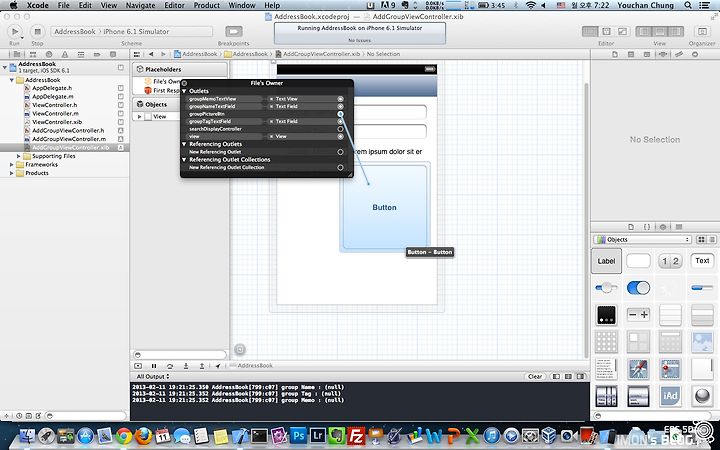Image resolution: width=720 pixels, height=450 pixels.
Task: Show the Log navigator tab
Action: (x=112, y=54)
